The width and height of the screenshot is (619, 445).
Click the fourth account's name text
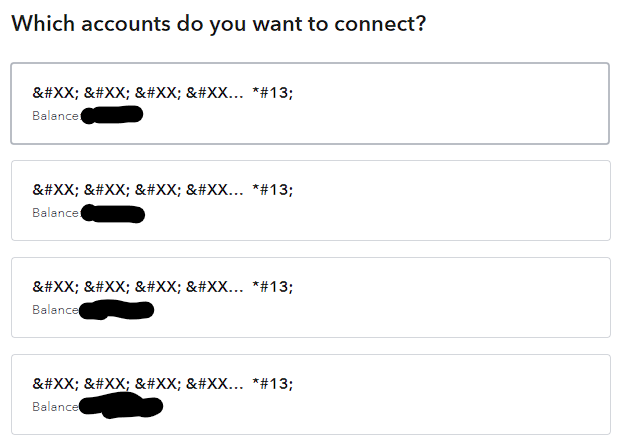pyautogui.click(x=137, y=384)
